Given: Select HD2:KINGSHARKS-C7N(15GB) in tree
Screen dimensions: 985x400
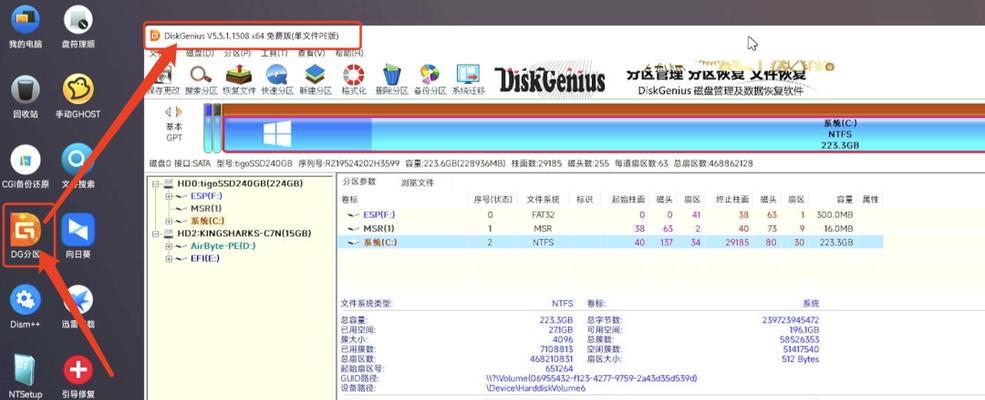Looking at the screenshot, I should [x=244, y=234].
